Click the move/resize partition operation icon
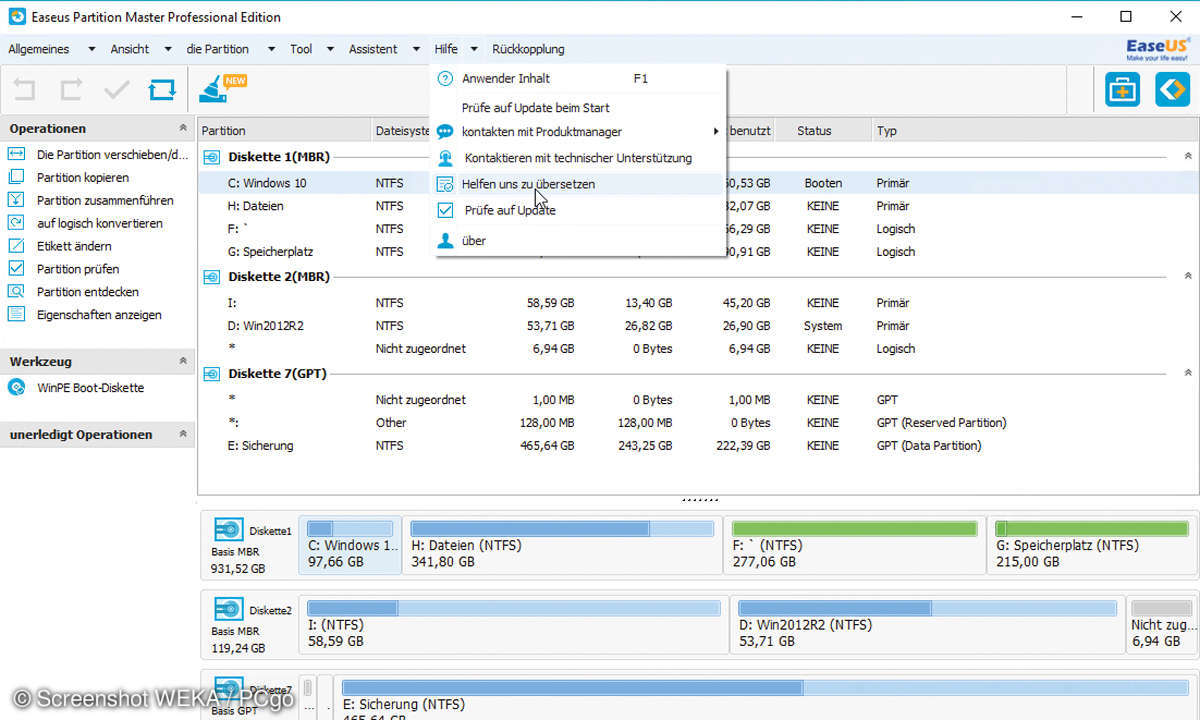 tap(16, 154)
